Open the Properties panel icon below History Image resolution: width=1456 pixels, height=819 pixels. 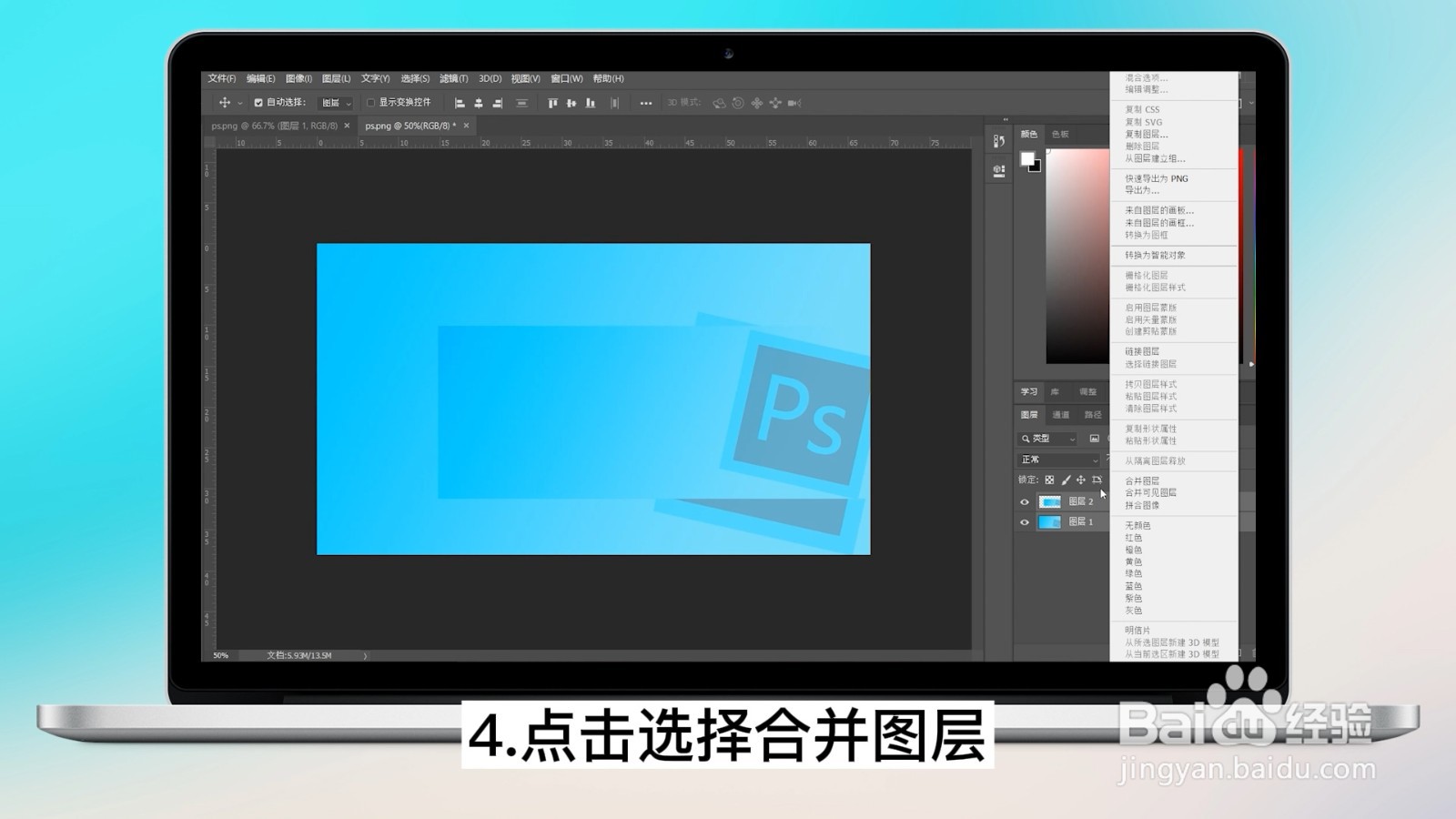tap(998, 171)
